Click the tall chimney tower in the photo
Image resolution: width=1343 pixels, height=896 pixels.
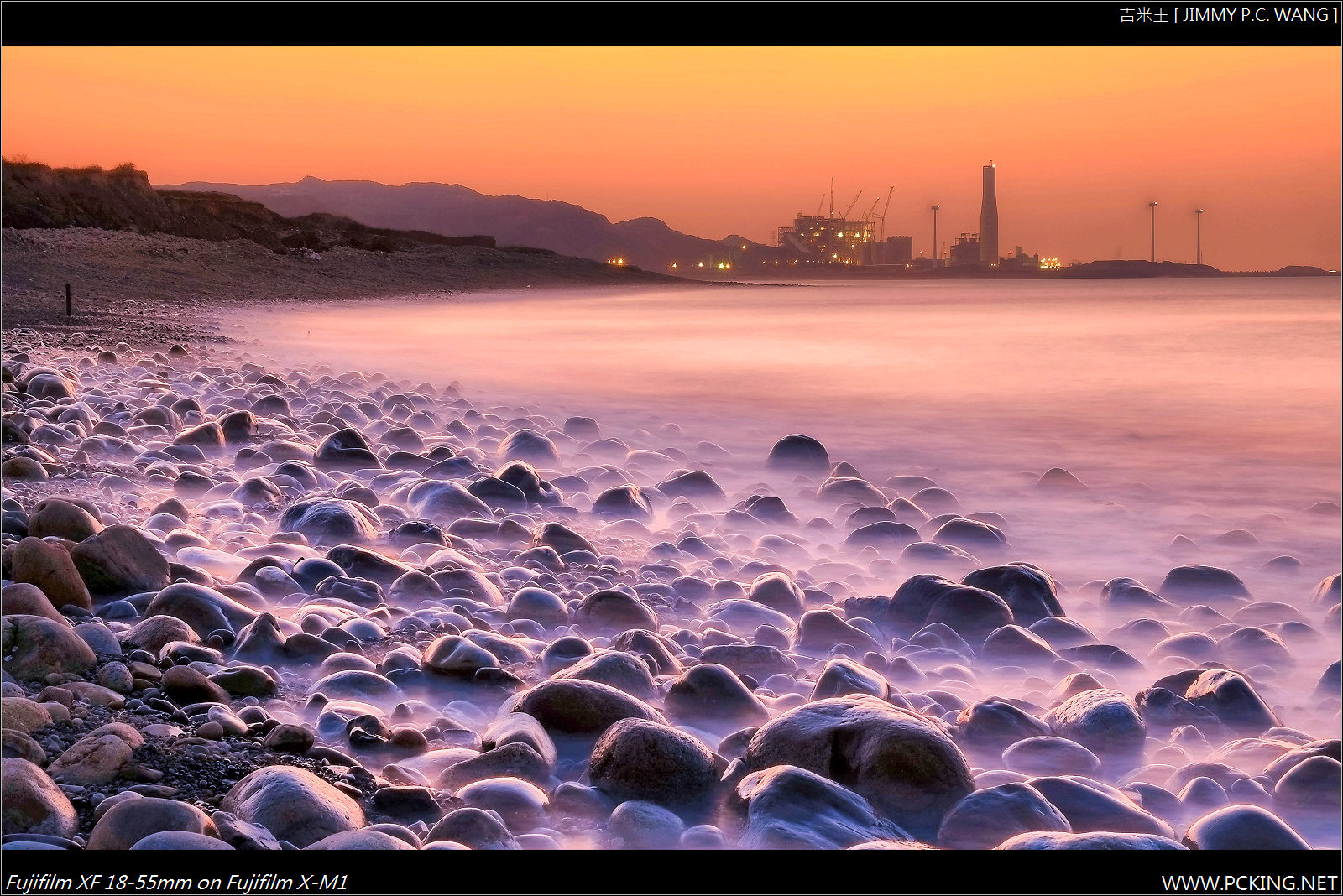click(989, 213)
